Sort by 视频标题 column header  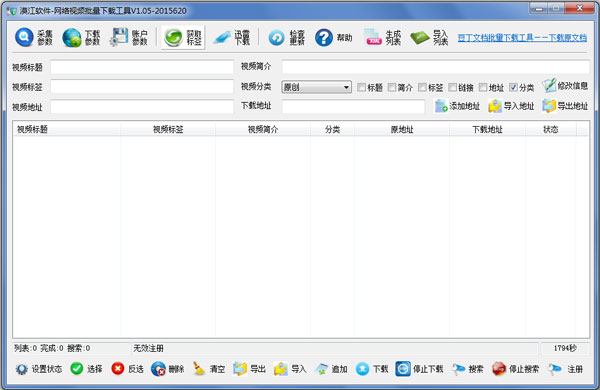pos(67,129)
